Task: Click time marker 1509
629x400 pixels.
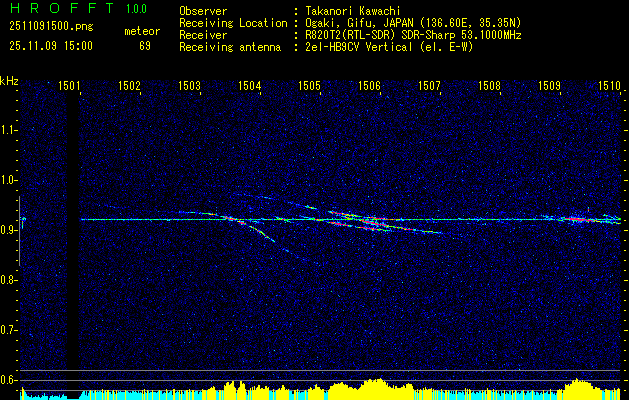Action: pos(549,85)
